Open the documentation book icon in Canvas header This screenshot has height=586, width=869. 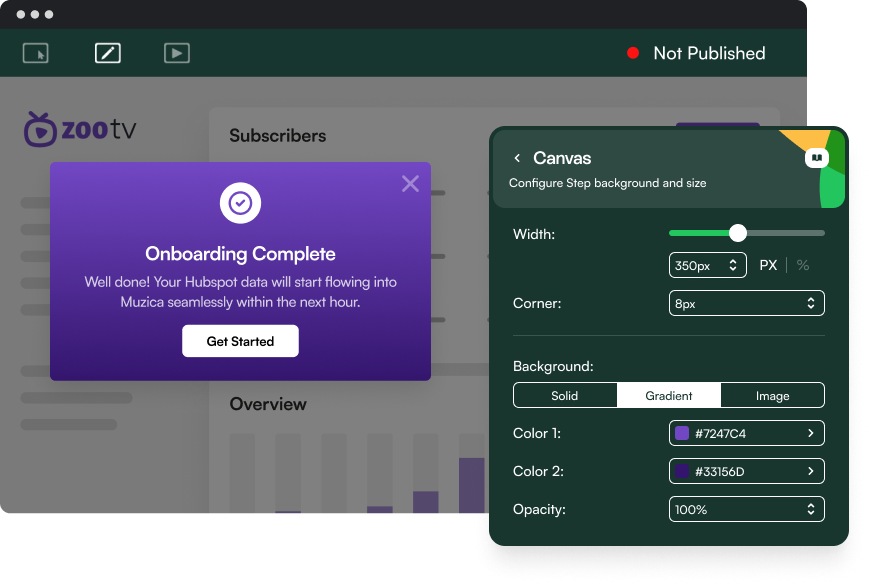[x=816, y=157]
